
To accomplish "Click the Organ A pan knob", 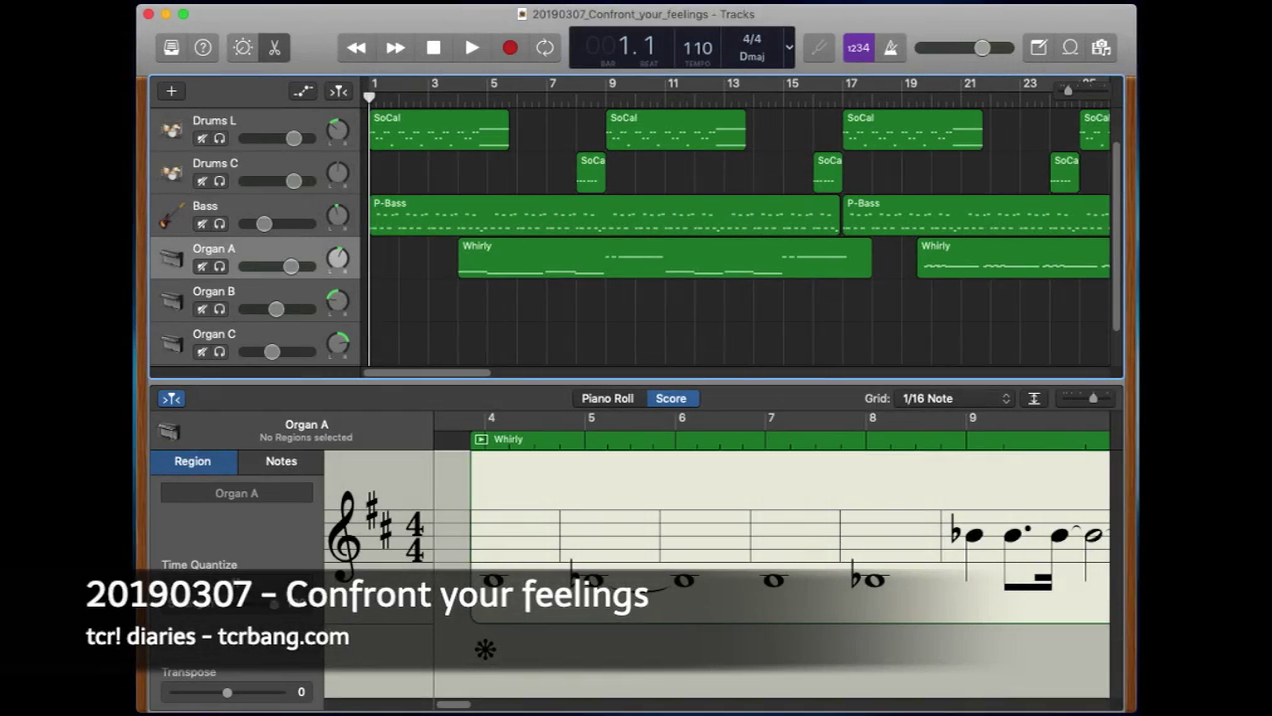I will [x=338, y=258].
